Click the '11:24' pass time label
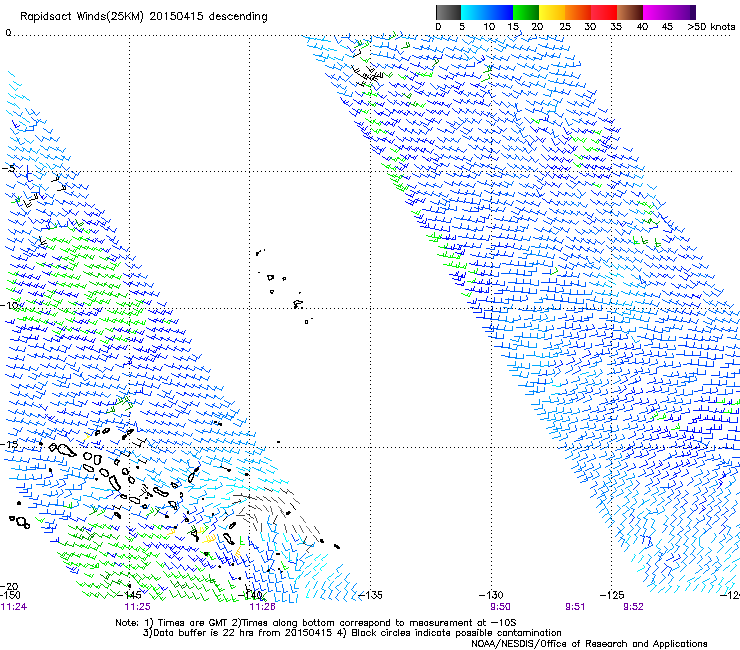Viewport: 740px width, 650px height. click(14, 607)
